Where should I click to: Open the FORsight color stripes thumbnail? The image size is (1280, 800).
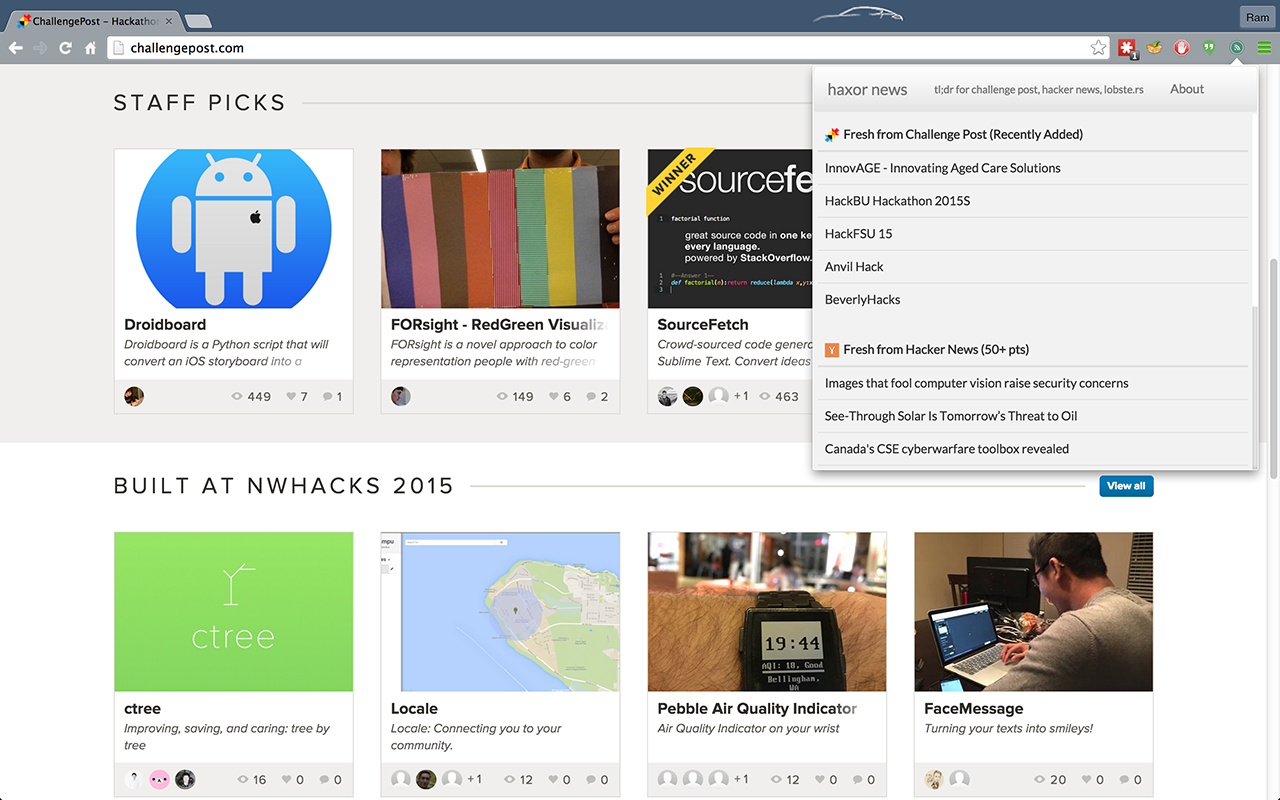point(500,229)
